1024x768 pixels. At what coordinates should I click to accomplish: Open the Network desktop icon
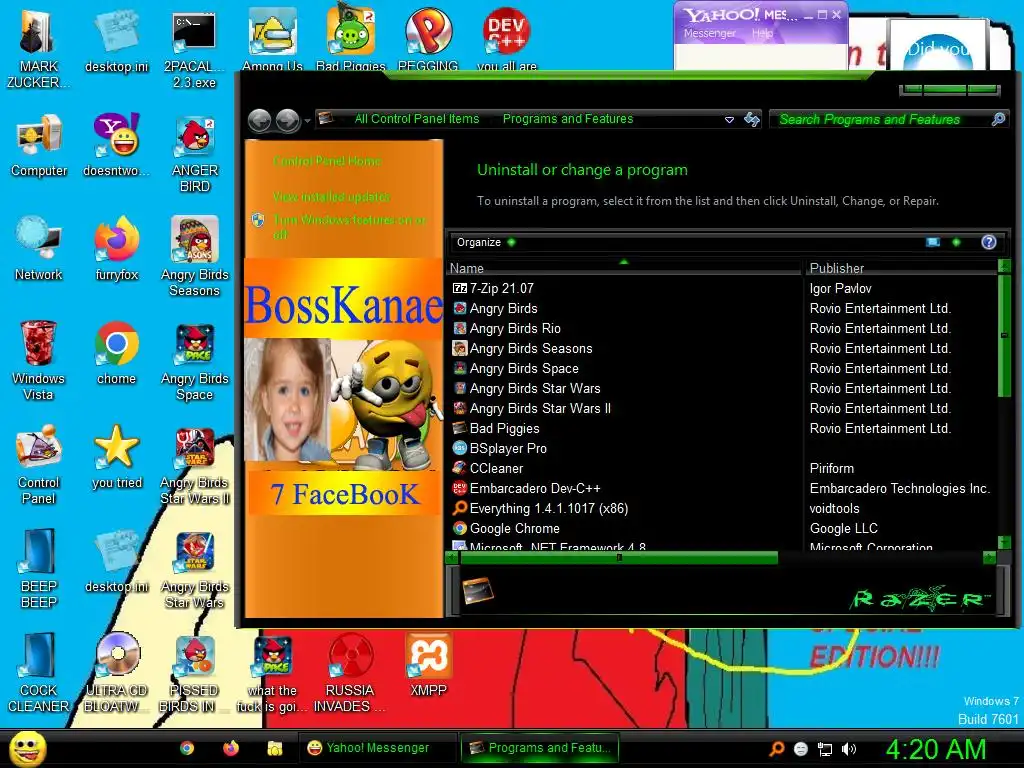point(39,249)
